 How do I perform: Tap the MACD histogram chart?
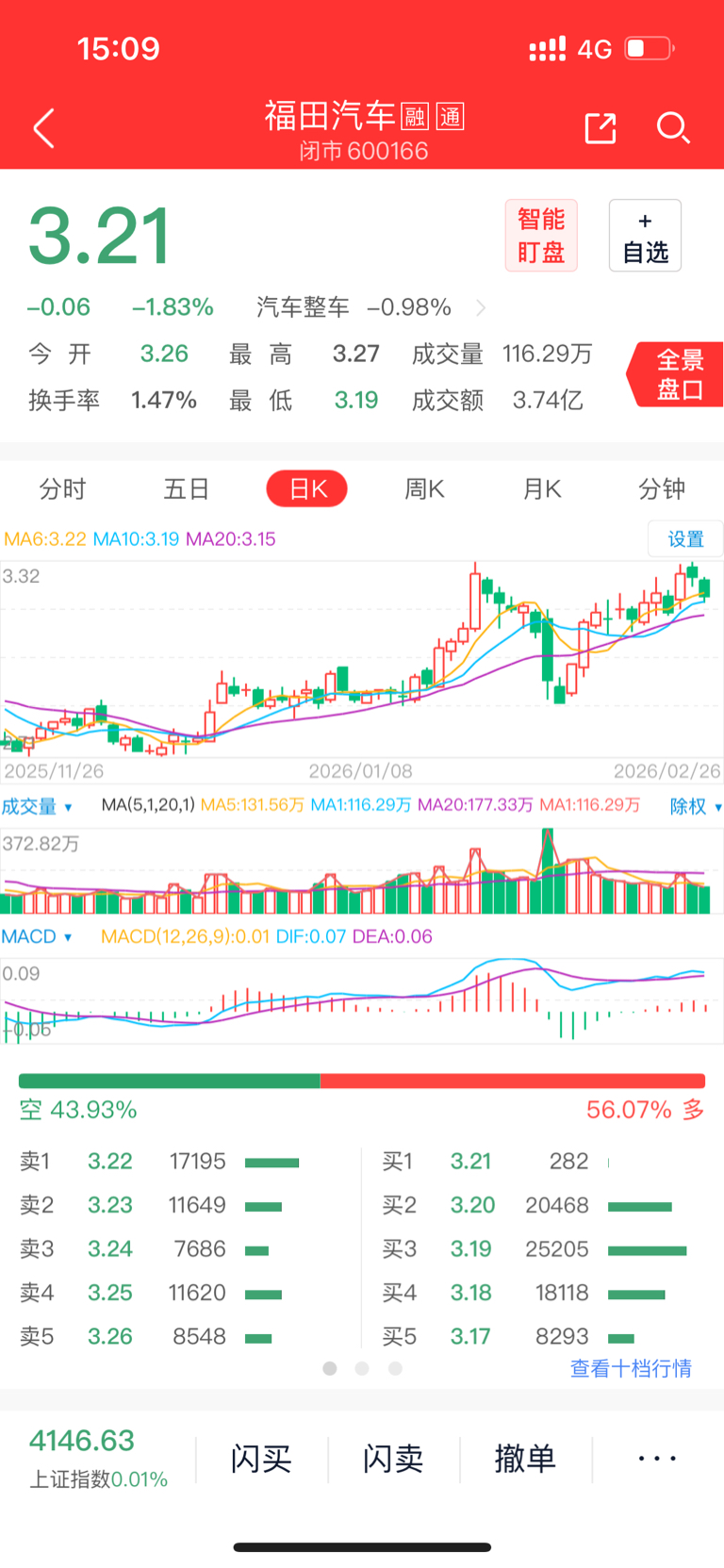tap(362, 1000)
